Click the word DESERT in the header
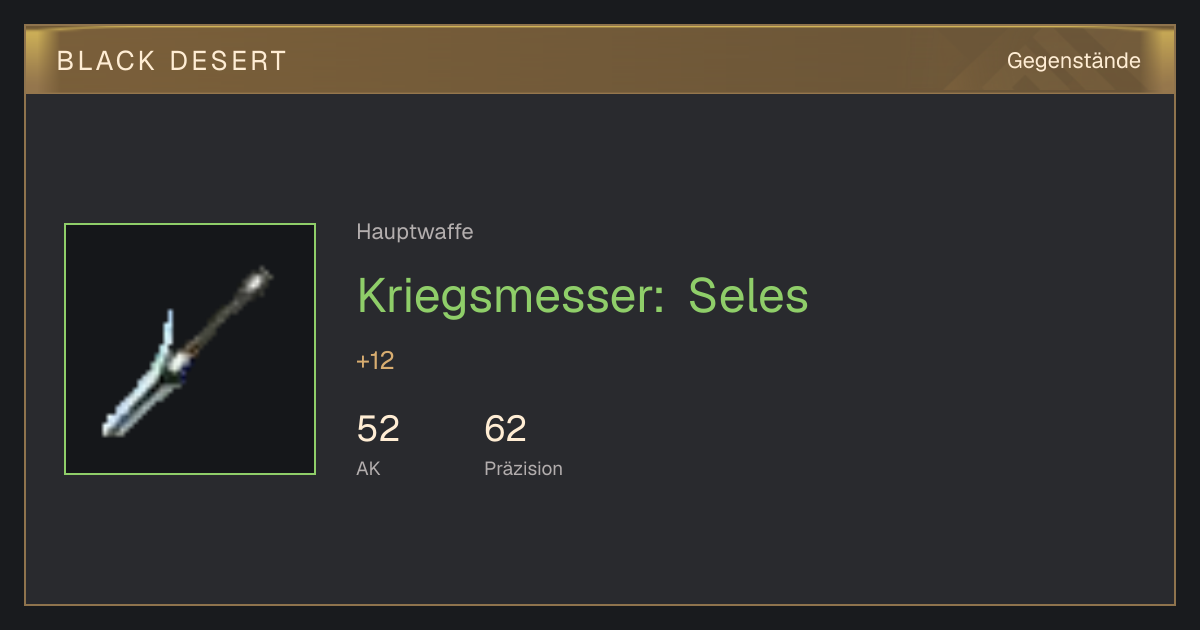This screenshot has height=630, width=1200. click(228, 61)
